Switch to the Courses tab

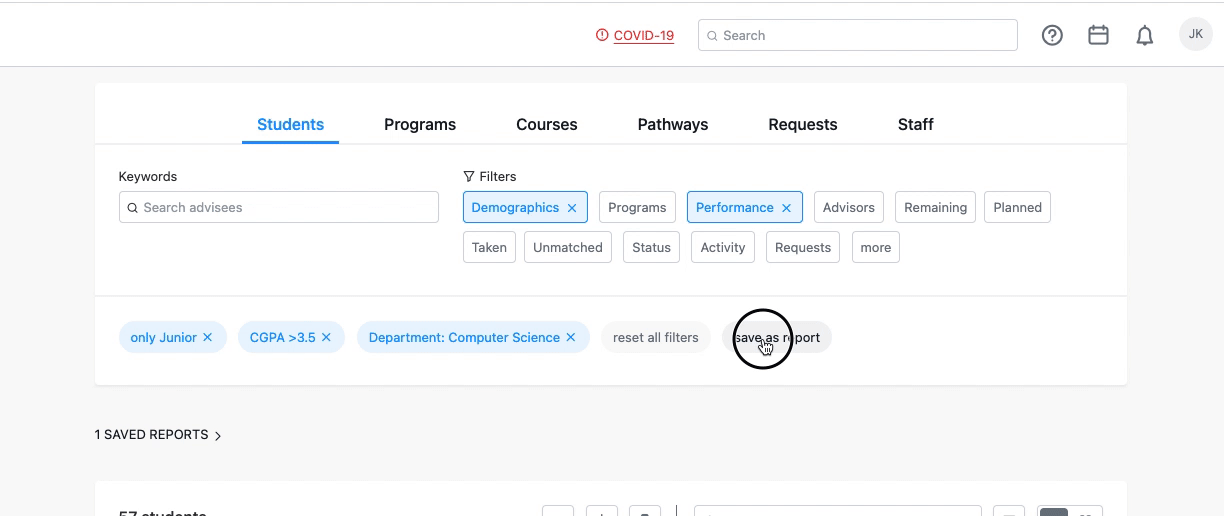click(546, 125)
